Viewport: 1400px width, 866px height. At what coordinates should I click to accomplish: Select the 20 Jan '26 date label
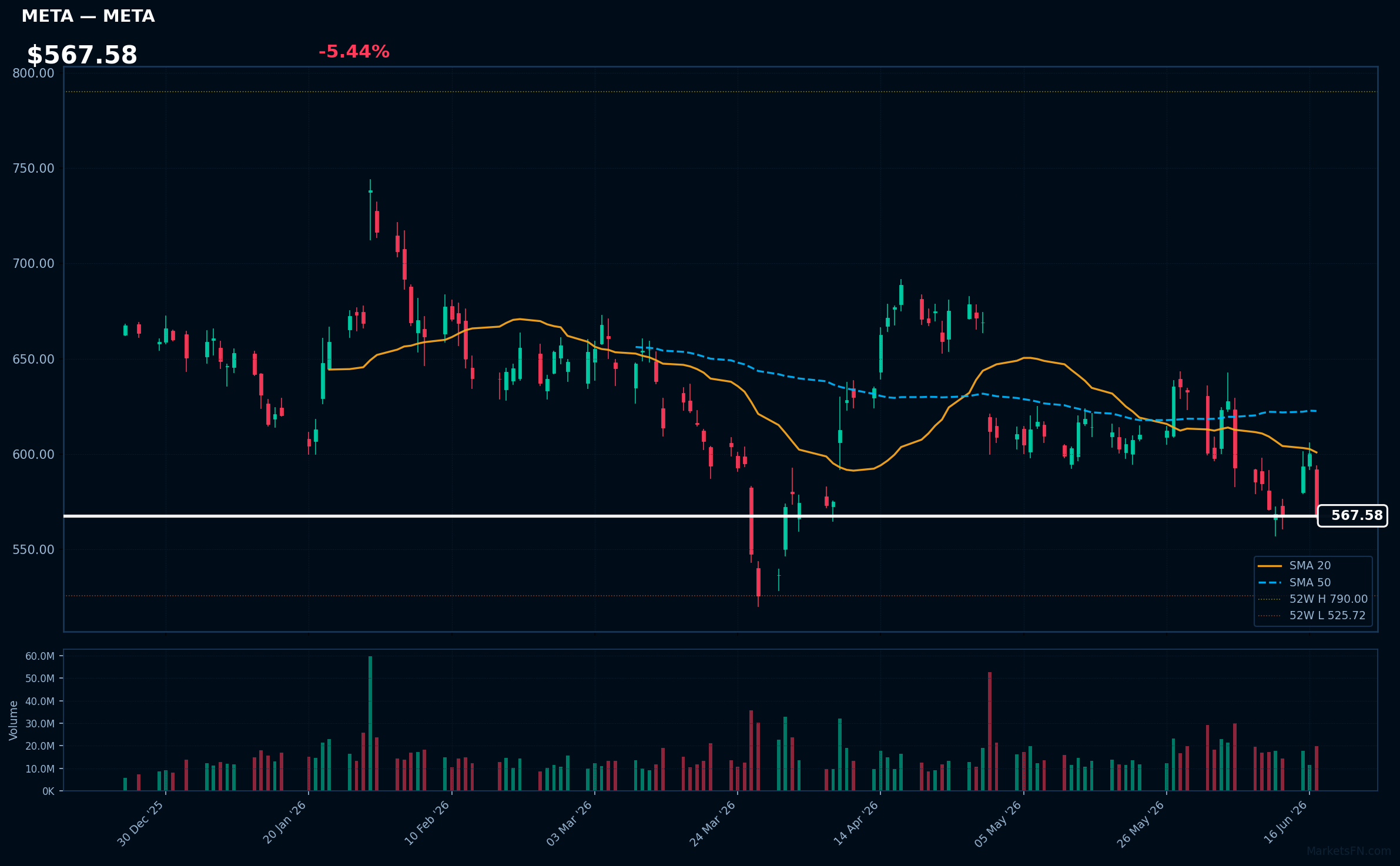tap(284, 823)
